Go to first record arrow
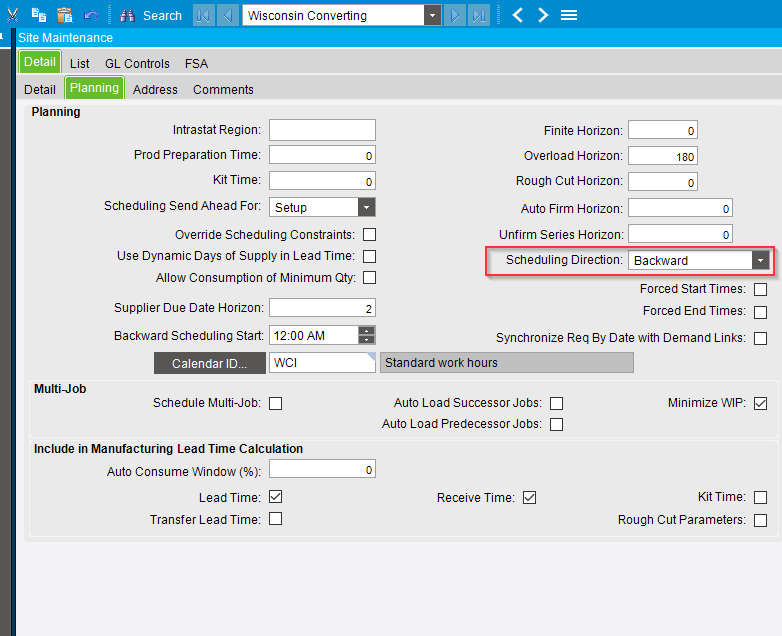Viewport: 782px width, 636px height. click(x=203, y=15)
